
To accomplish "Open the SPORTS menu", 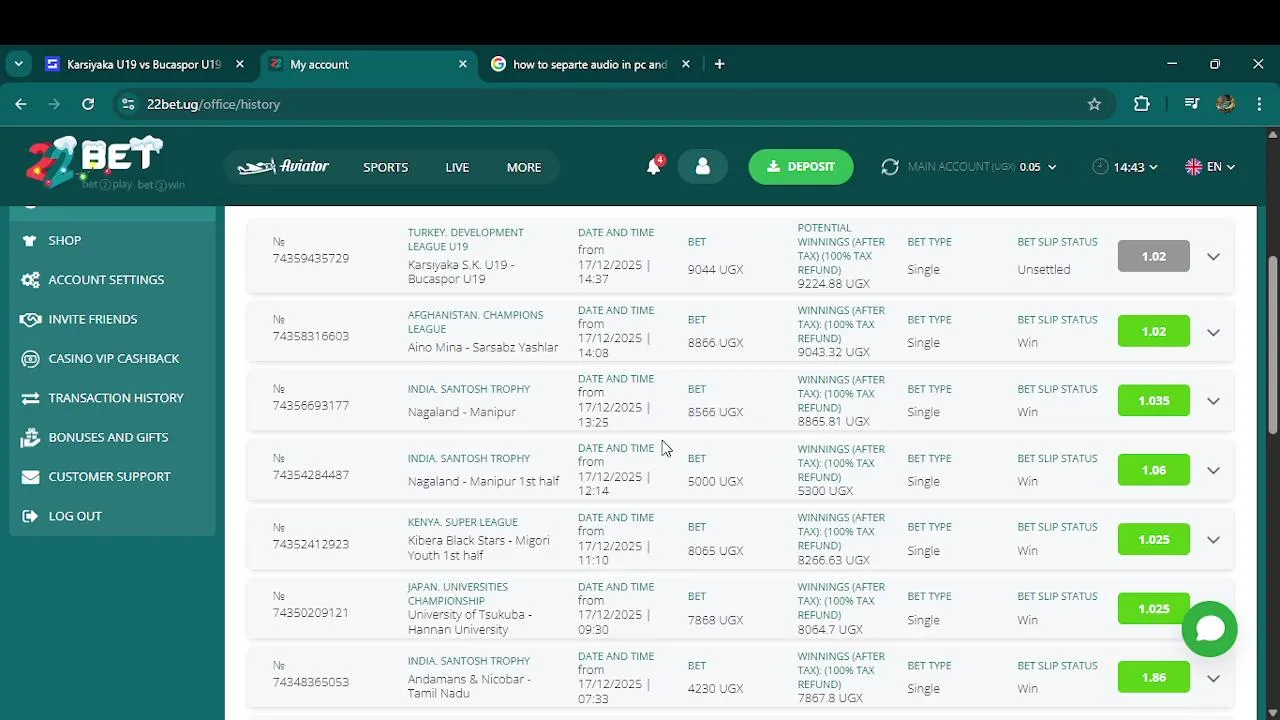I will [385, 167].
